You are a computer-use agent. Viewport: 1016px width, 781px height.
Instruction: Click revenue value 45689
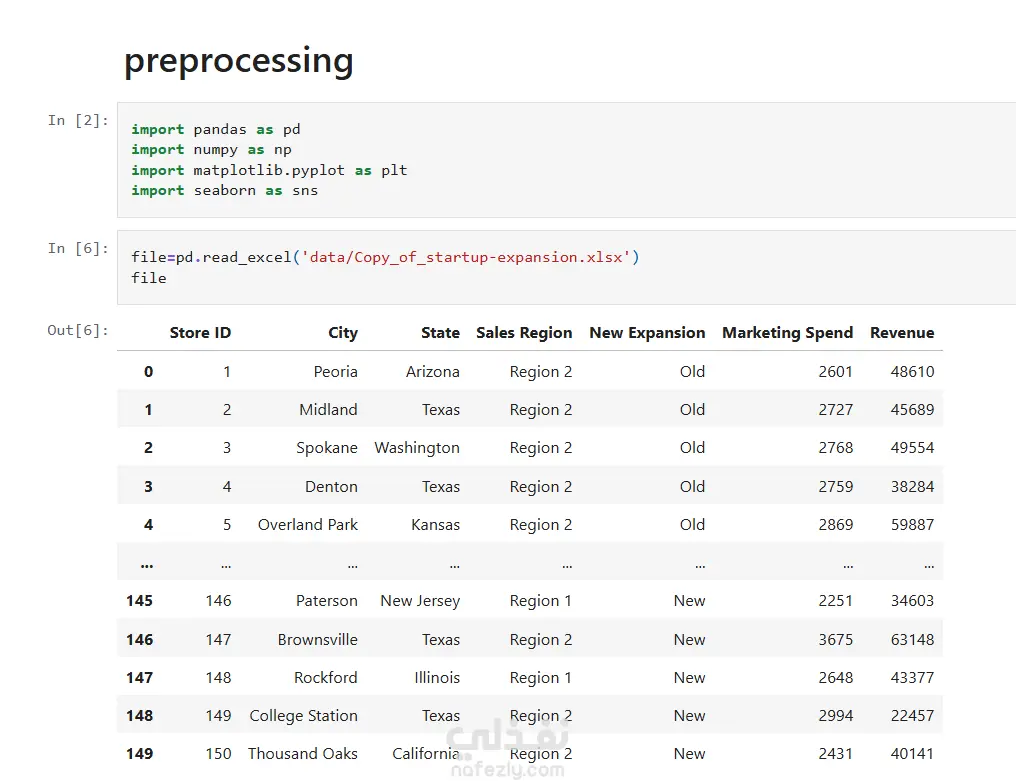(912, 410)
